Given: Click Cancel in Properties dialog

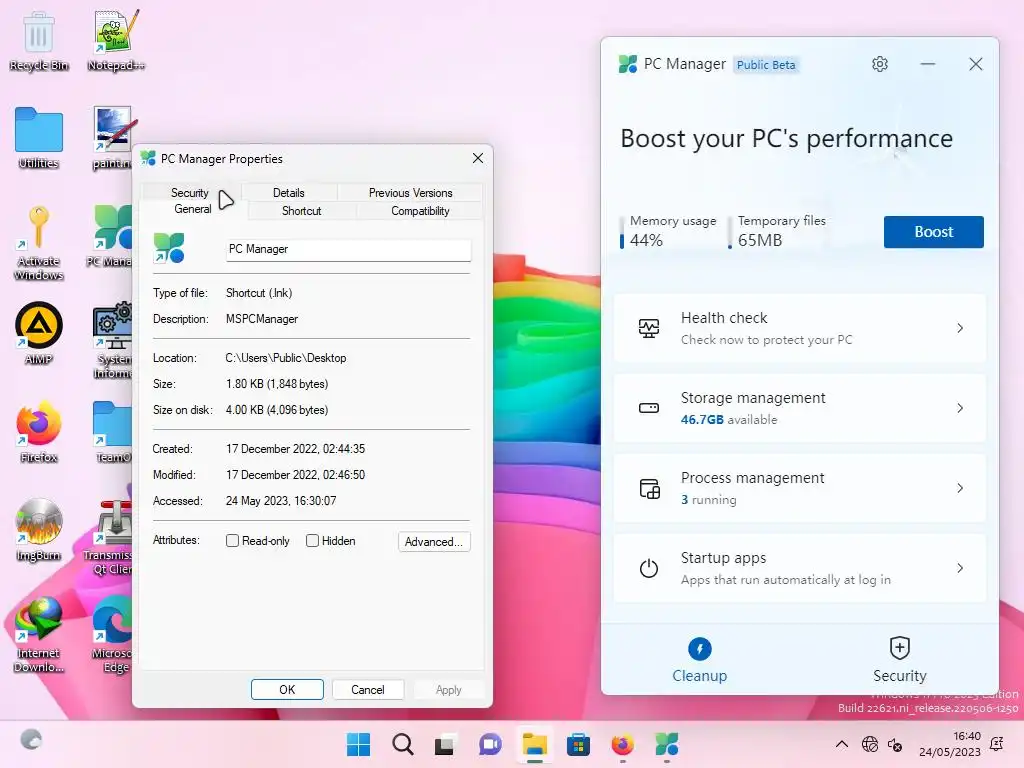Looking at the screenshot, I should 368,690.
